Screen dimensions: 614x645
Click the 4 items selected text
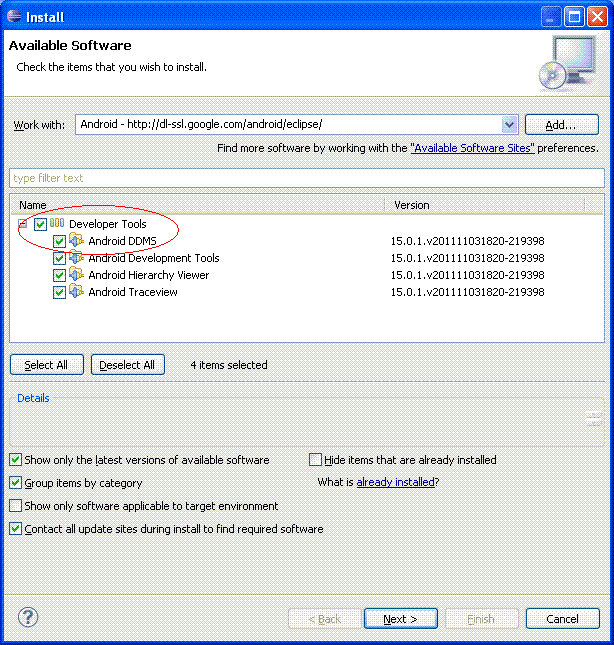(229, 365)
